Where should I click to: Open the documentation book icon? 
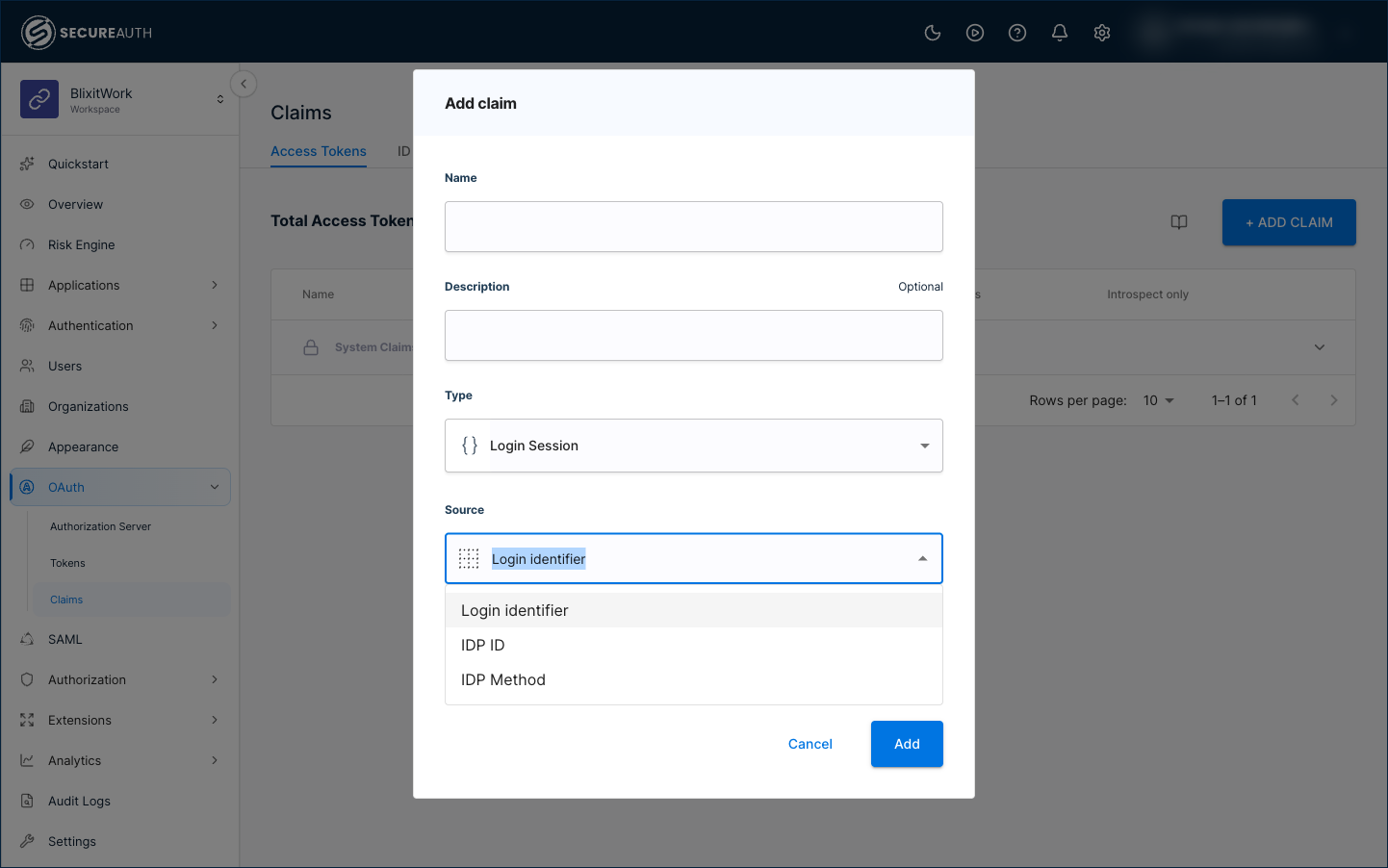point(1179,222)
